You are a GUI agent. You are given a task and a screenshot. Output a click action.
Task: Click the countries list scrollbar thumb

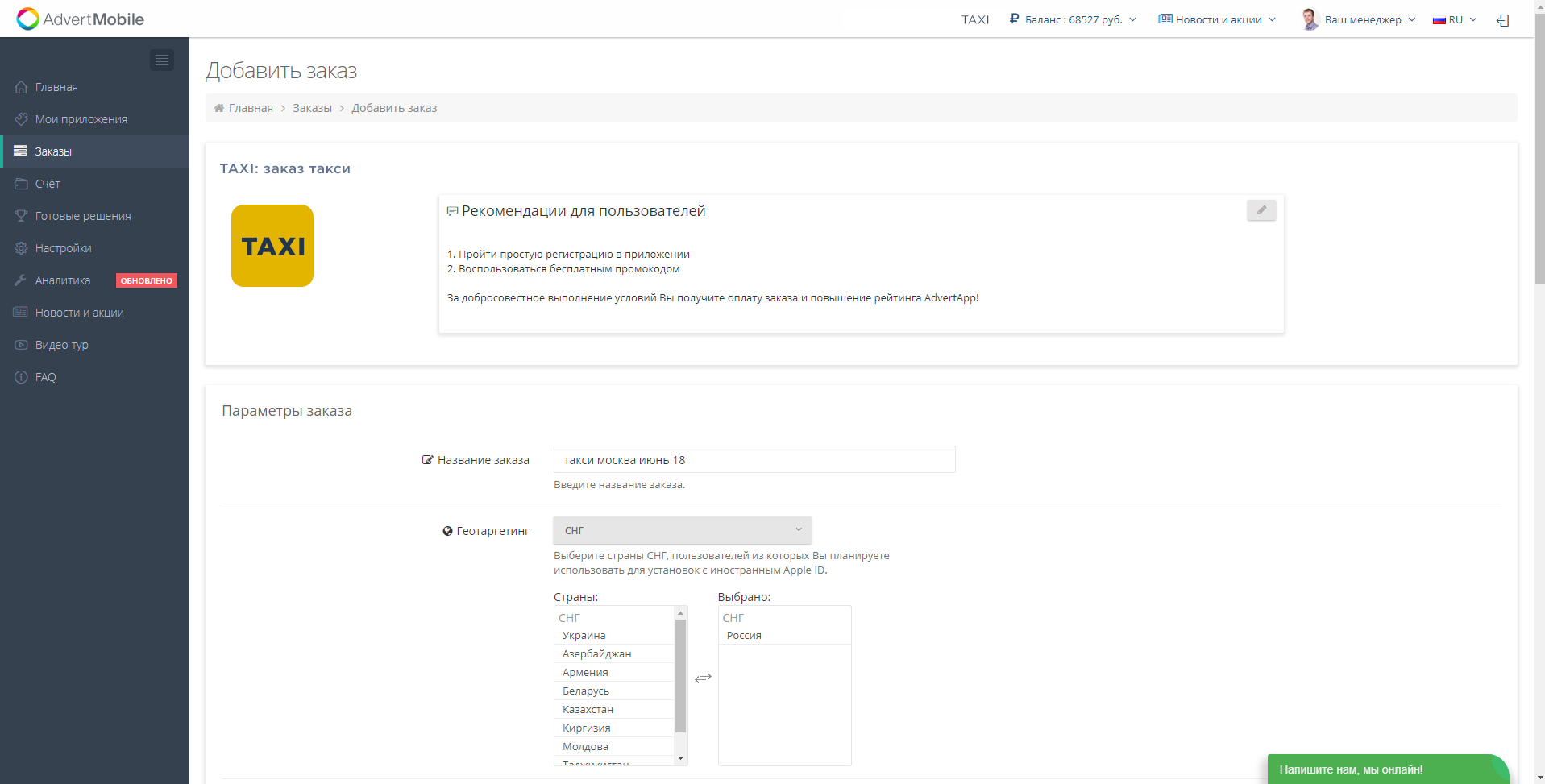click(680, 675)
